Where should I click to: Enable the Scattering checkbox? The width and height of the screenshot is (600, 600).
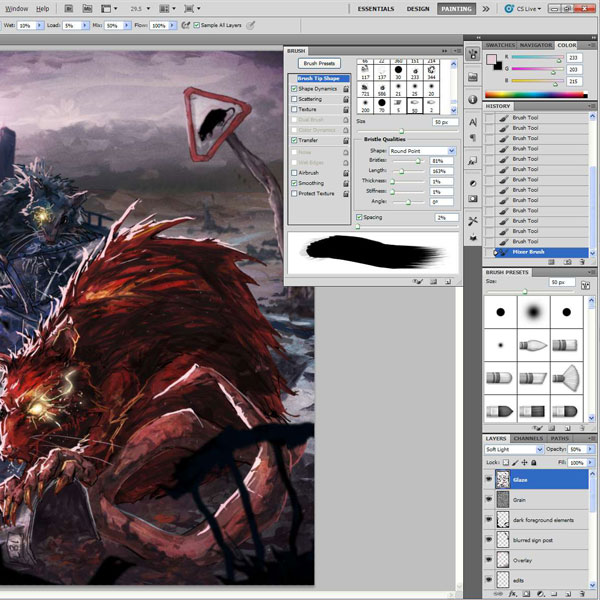[293, 99]
